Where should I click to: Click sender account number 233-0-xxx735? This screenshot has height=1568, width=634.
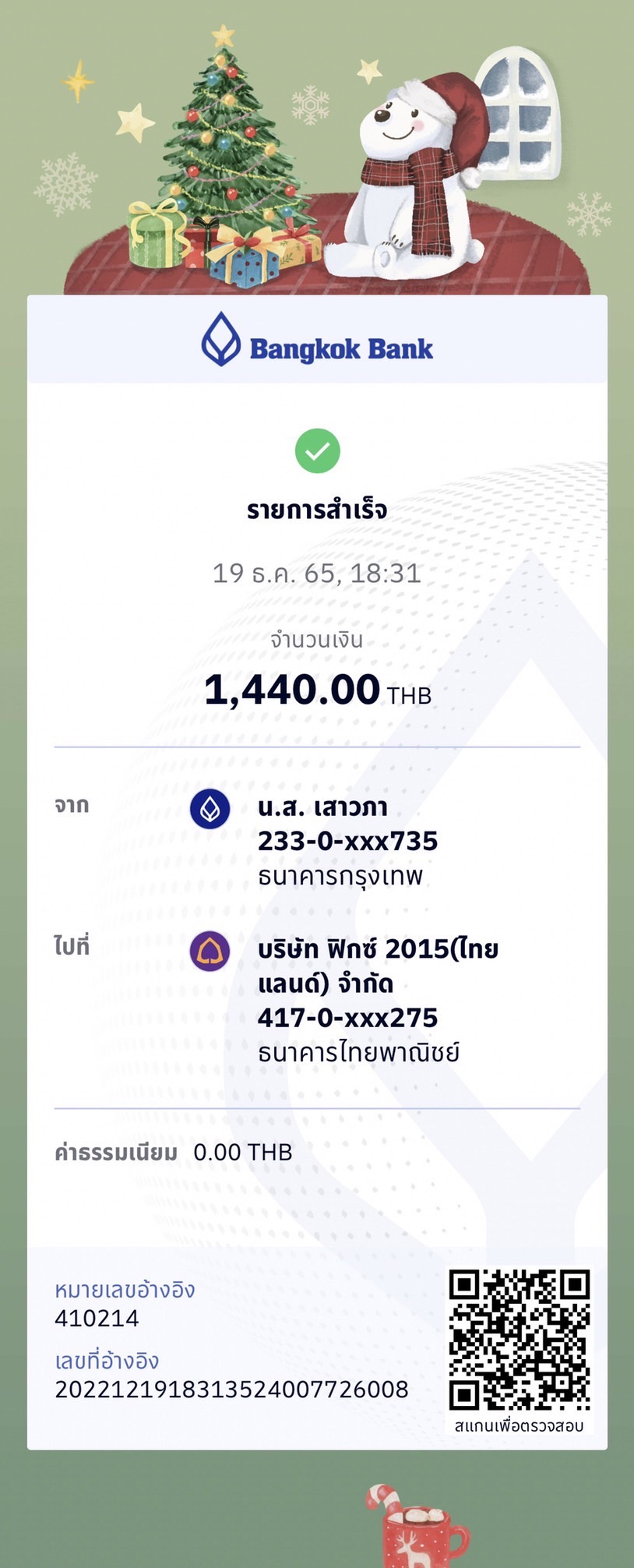point(347,841)
